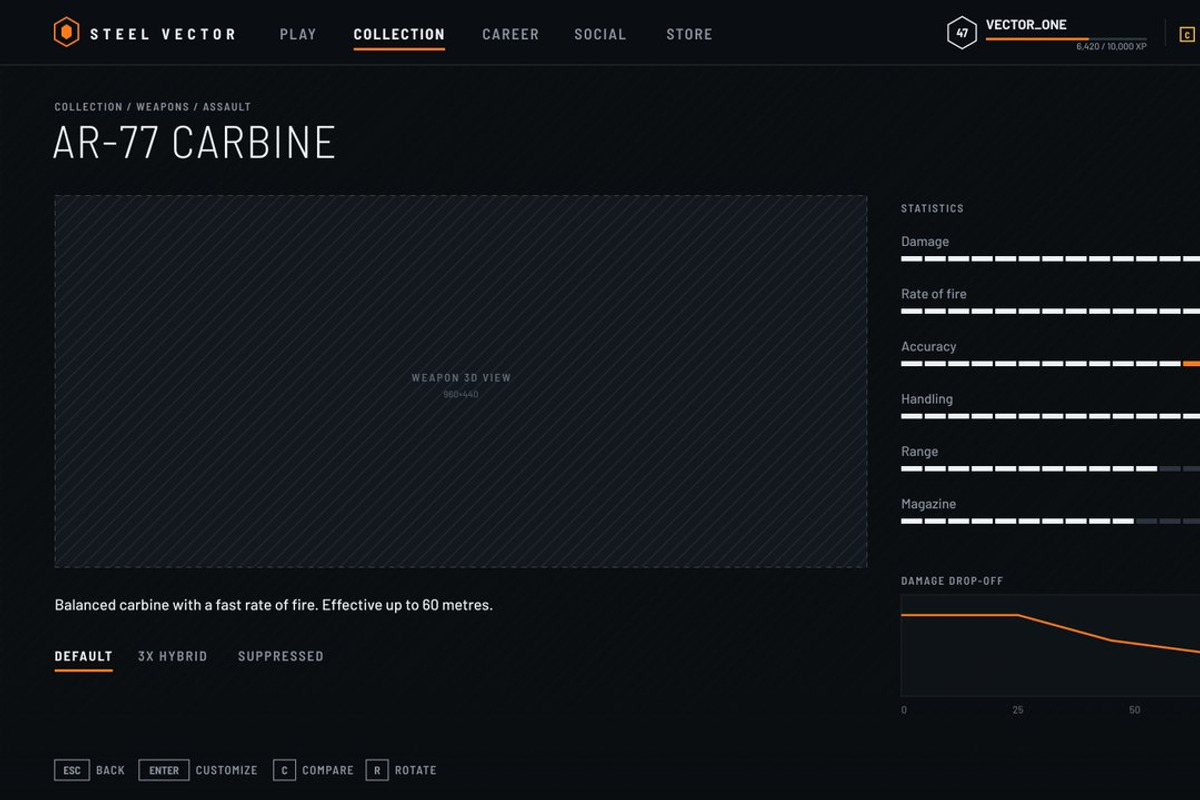Click the 'Handling' stat label

[x=927, y=399]
